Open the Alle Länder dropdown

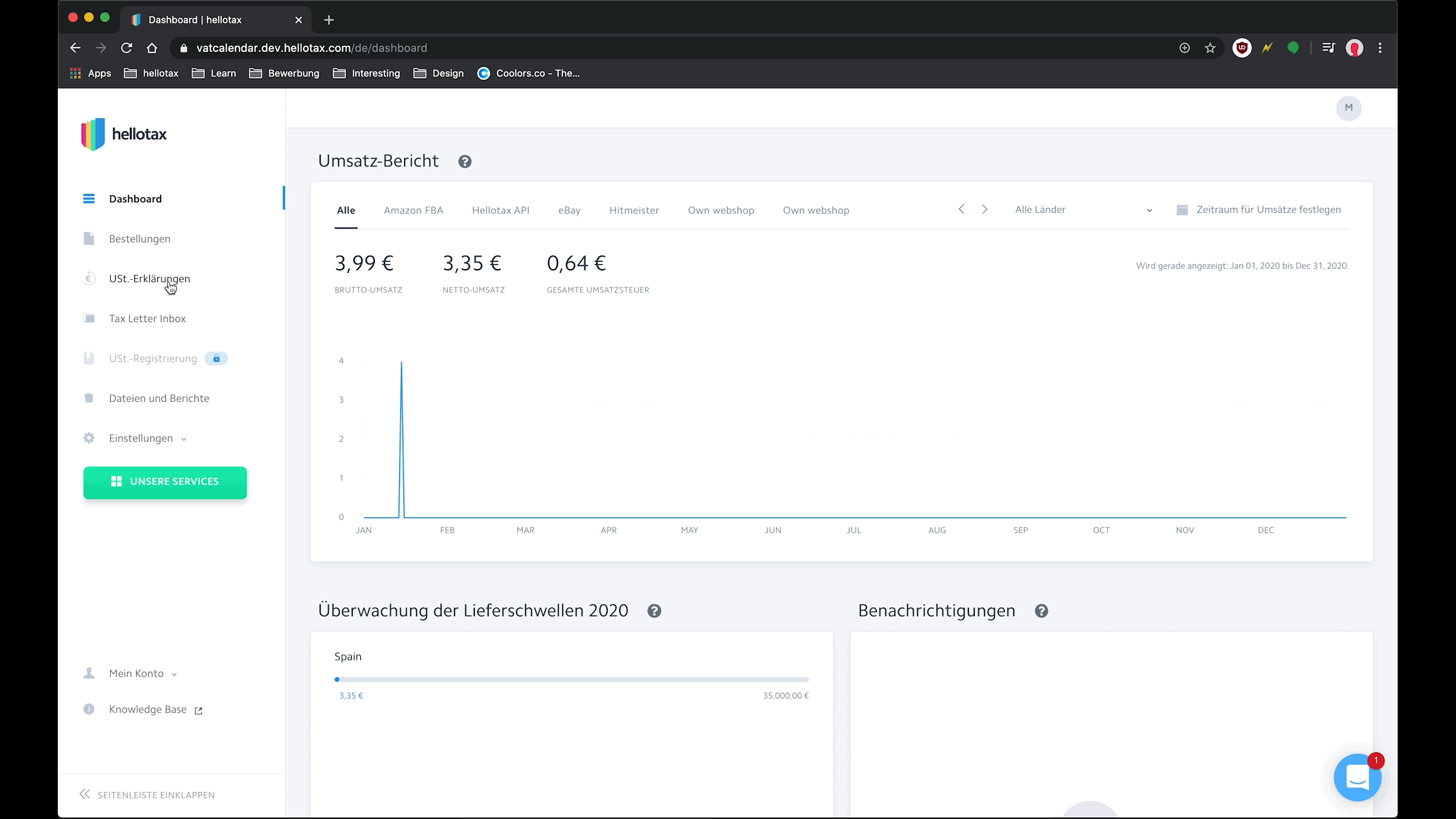[1083, 210]
